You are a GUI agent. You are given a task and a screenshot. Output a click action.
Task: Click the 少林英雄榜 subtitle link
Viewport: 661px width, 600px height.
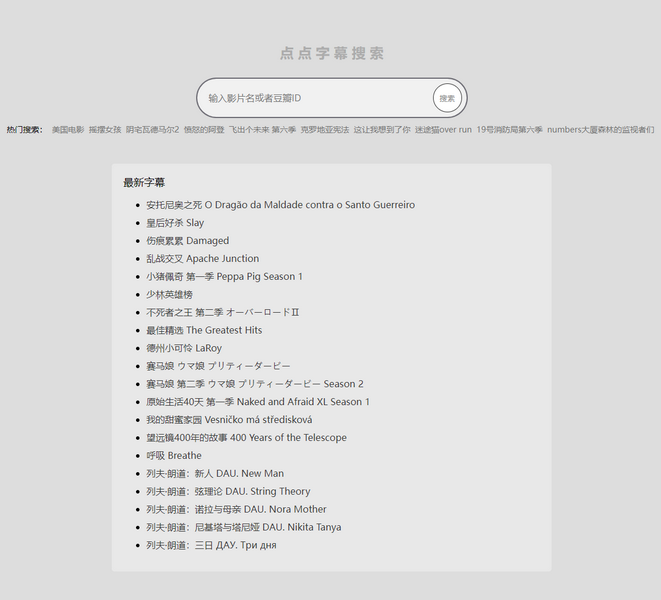tap(169, 295)
